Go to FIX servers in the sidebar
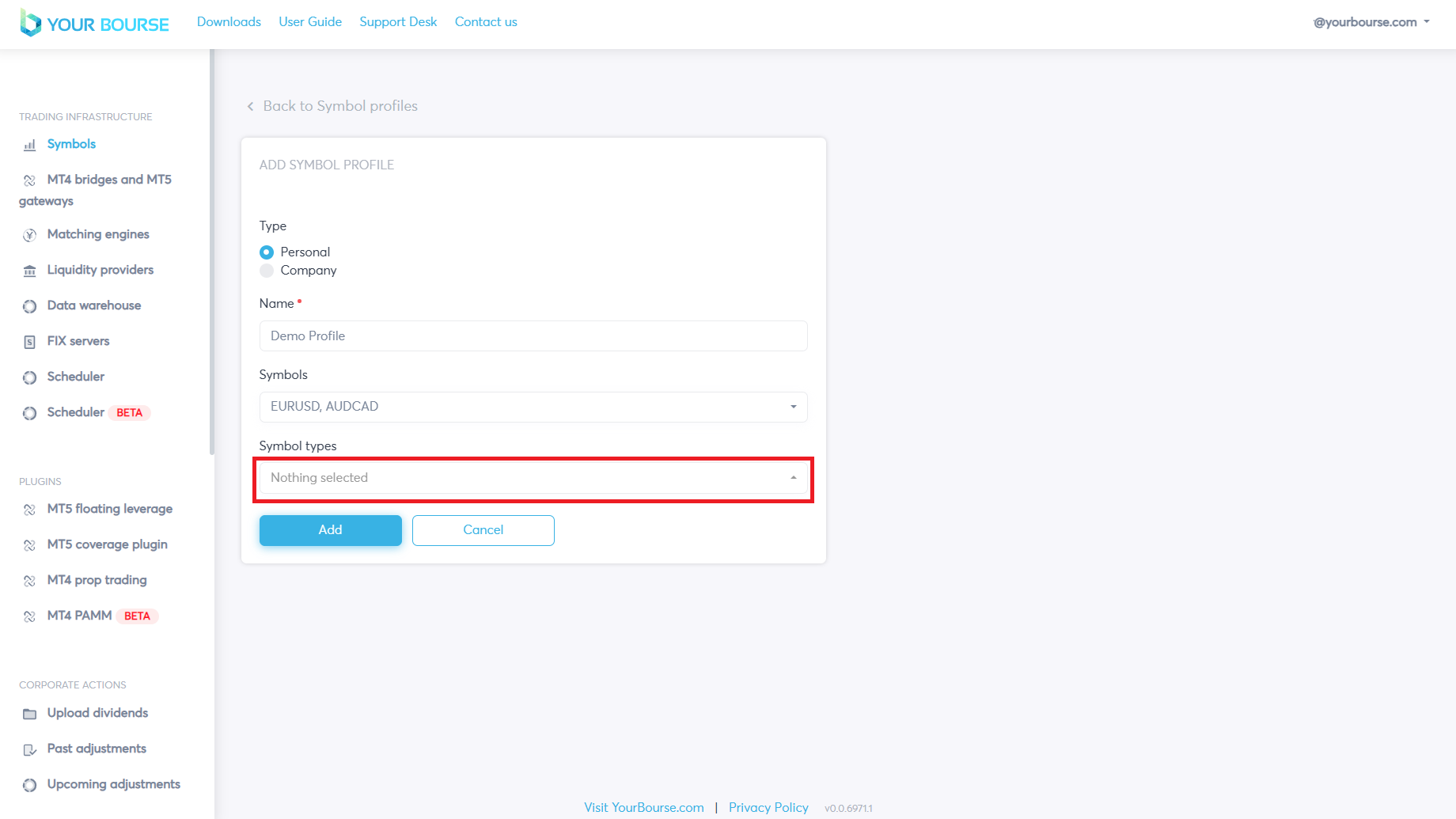Screen dimensions: 1456x819 coord(78,341)
